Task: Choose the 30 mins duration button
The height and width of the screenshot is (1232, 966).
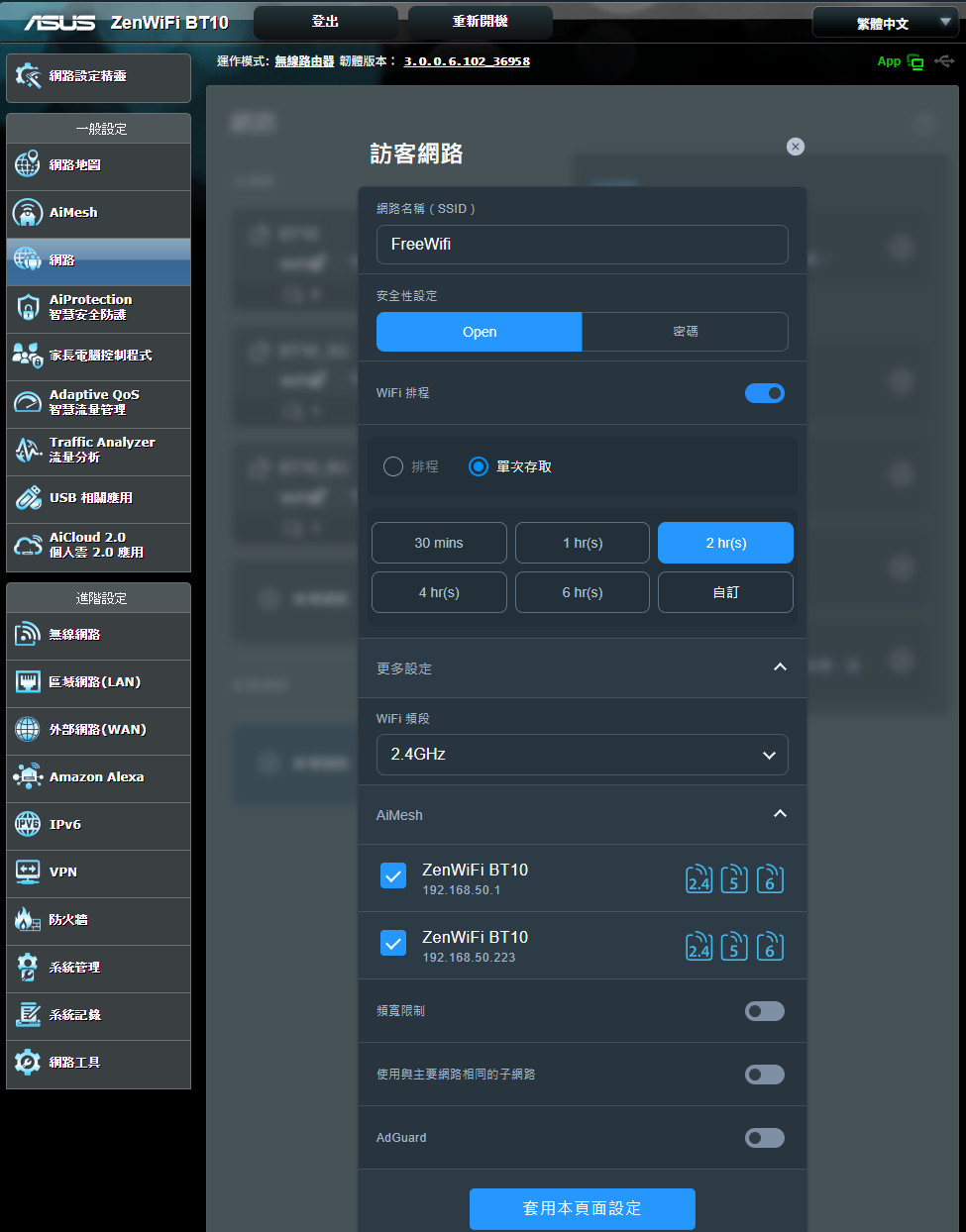Action: tap(439, 543)
